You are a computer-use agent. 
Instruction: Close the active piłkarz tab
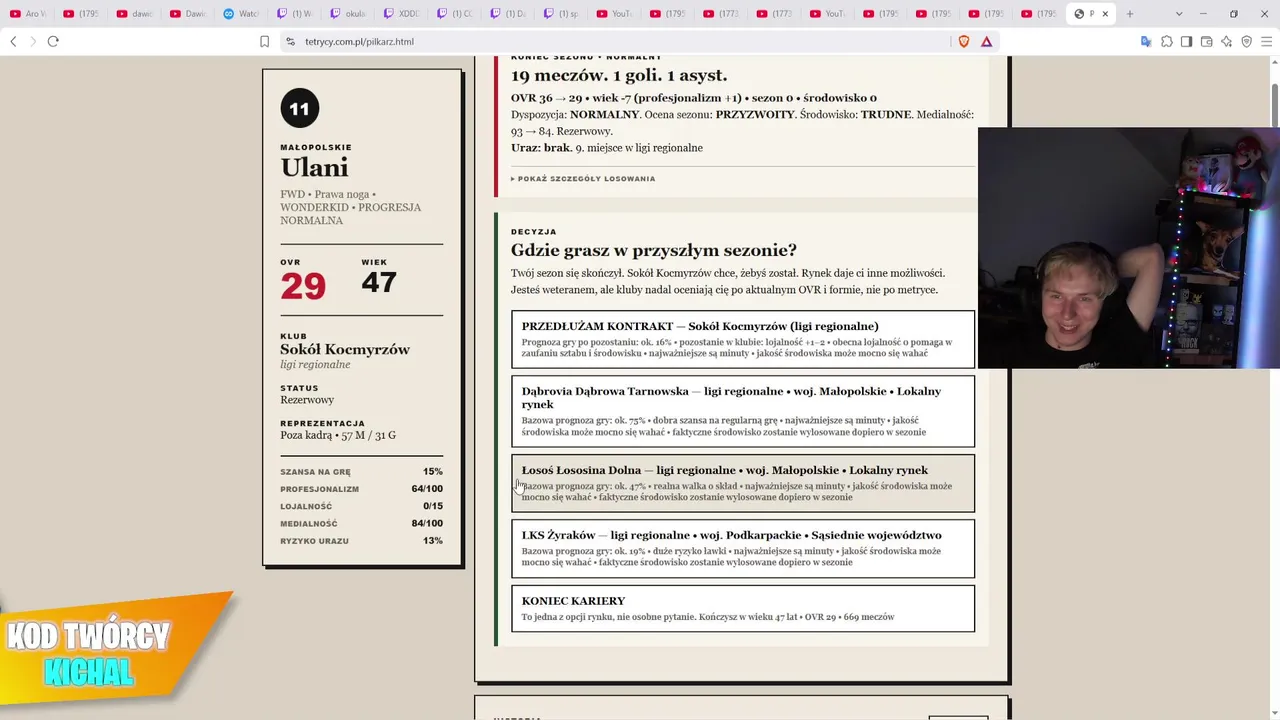1105,14
